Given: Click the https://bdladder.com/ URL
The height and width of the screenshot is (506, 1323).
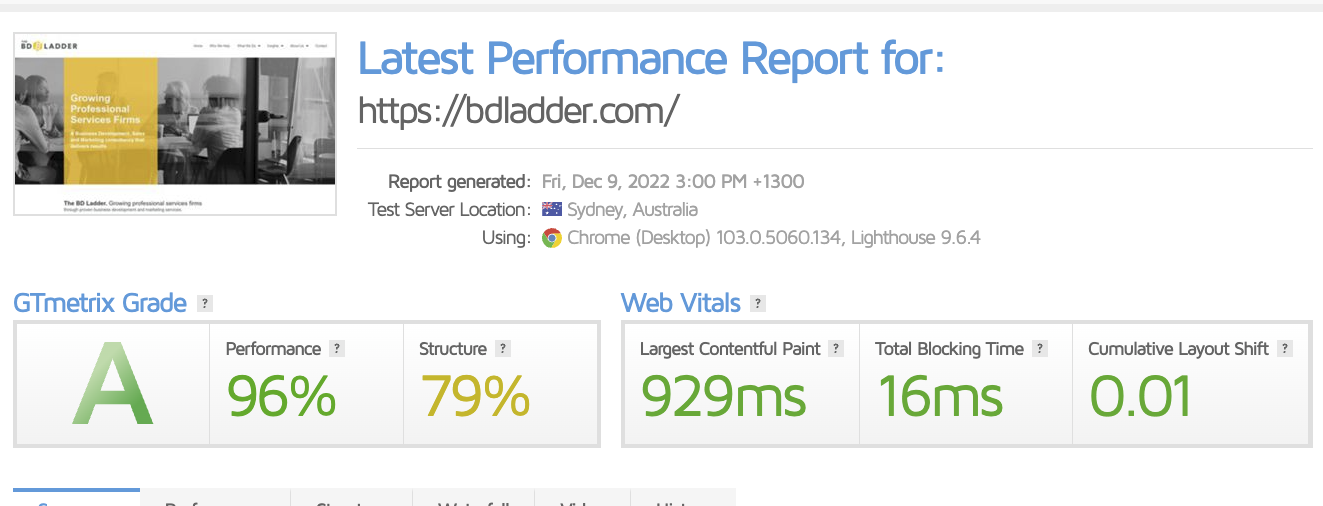Looking at the screenshot, I should click(519, 110).
